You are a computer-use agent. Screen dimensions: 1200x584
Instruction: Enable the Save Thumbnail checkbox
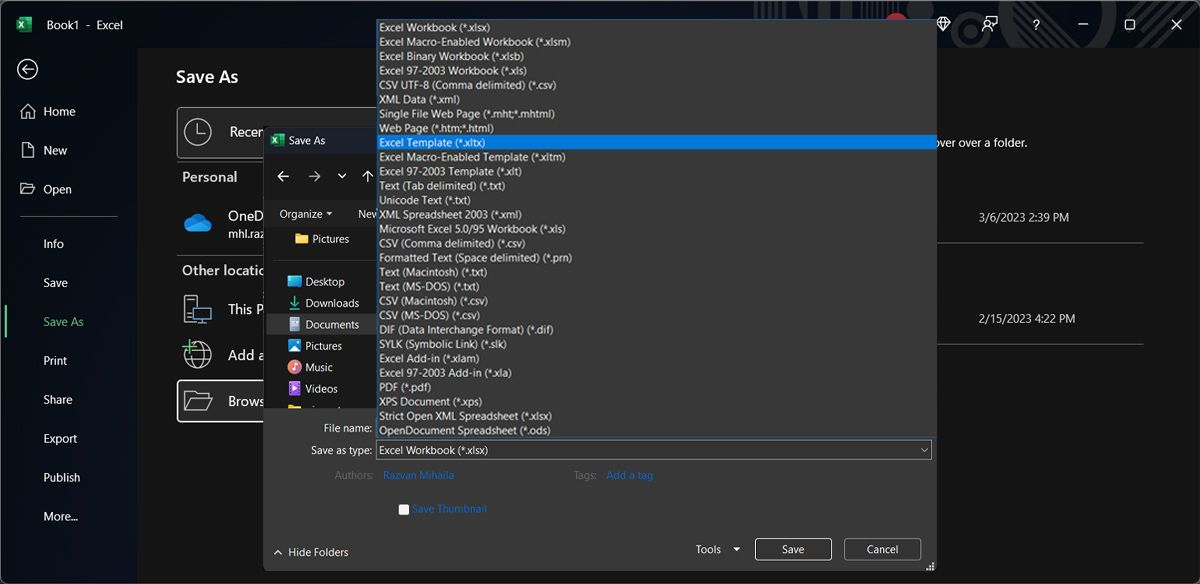click(404, 509)
